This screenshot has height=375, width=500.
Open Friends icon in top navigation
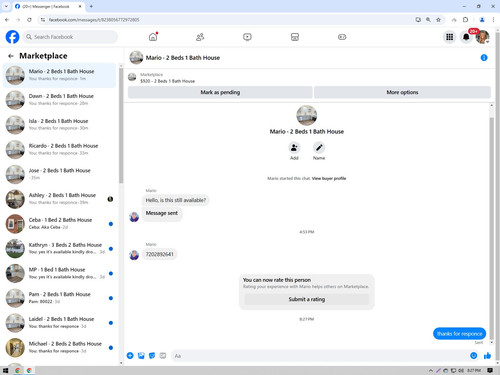pyautogui.click(x=200, y=37)
